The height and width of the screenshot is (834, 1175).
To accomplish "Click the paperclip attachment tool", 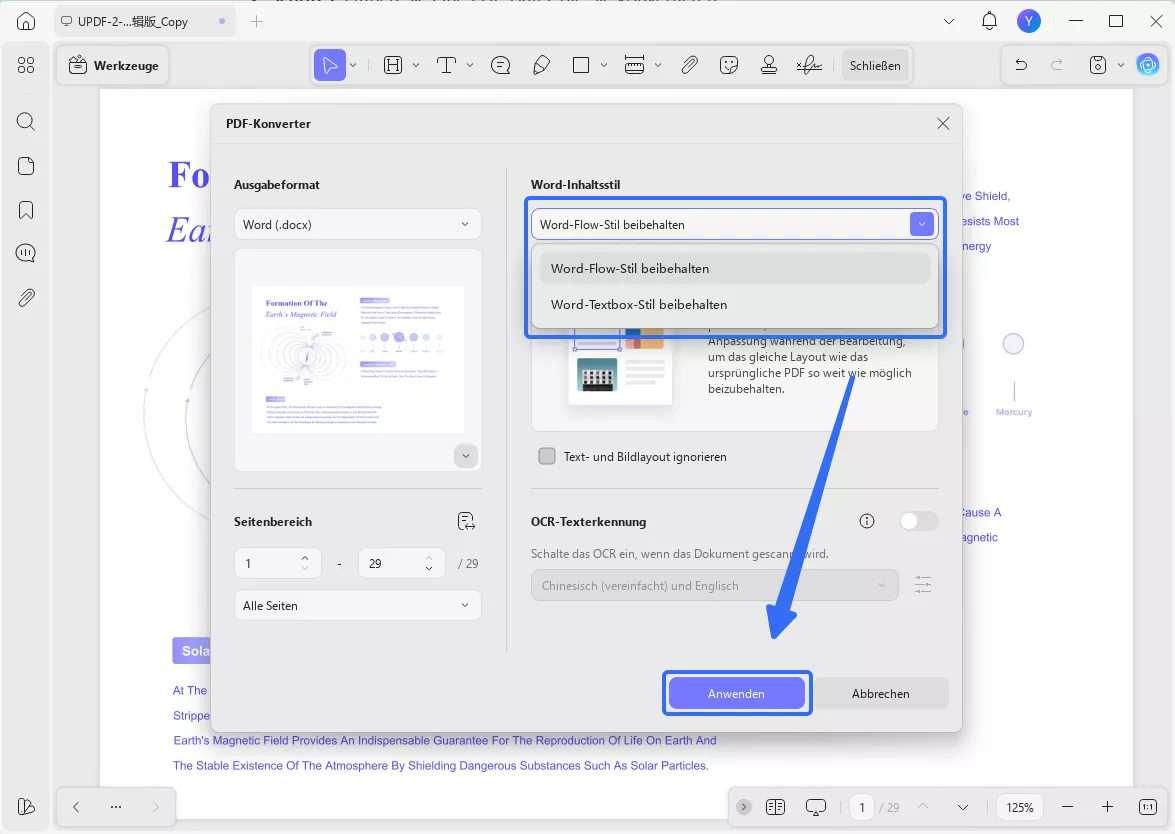I will 690,64.
